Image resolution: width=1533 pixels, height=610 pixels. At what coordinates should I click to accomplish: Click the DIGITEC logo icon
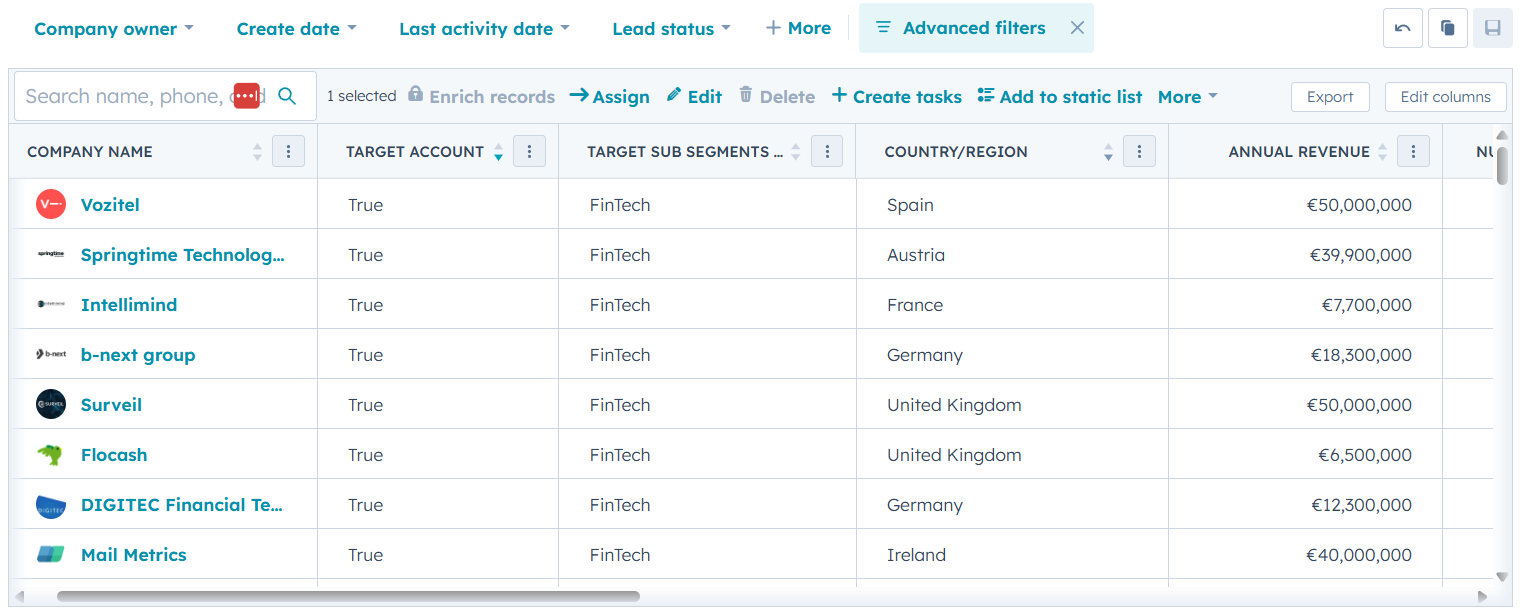tap(51, 505)
